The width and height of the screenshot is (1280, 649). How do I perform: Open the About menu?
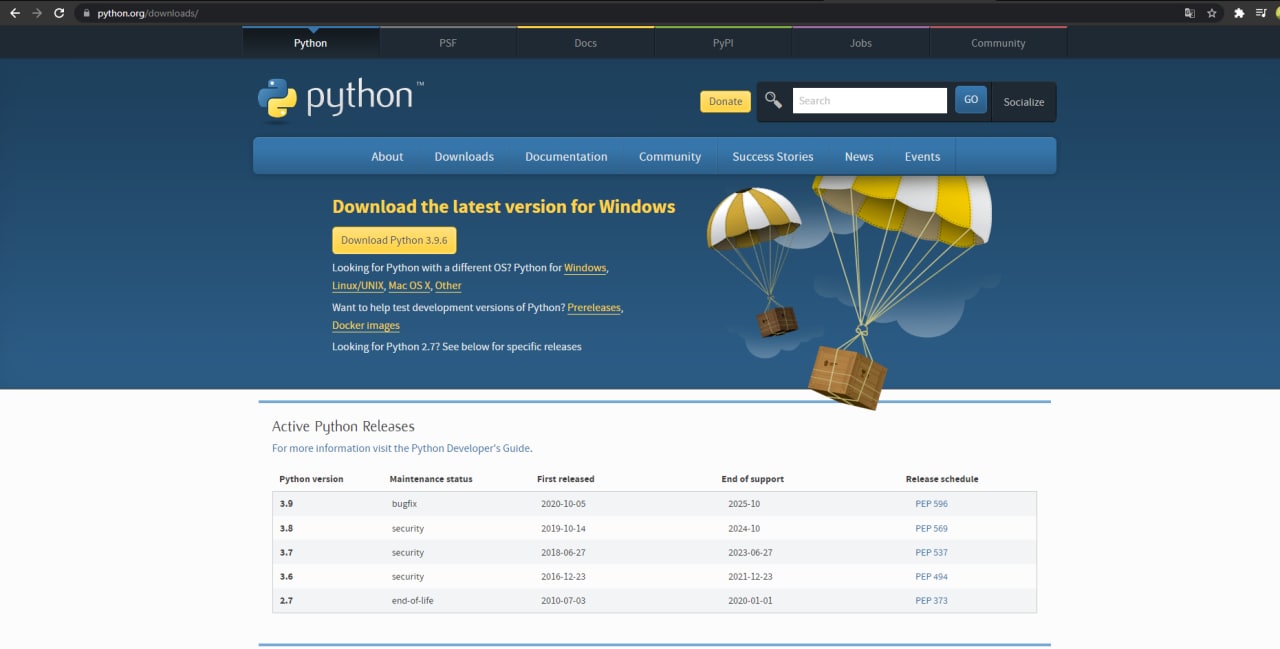click(x=387, y=157)
